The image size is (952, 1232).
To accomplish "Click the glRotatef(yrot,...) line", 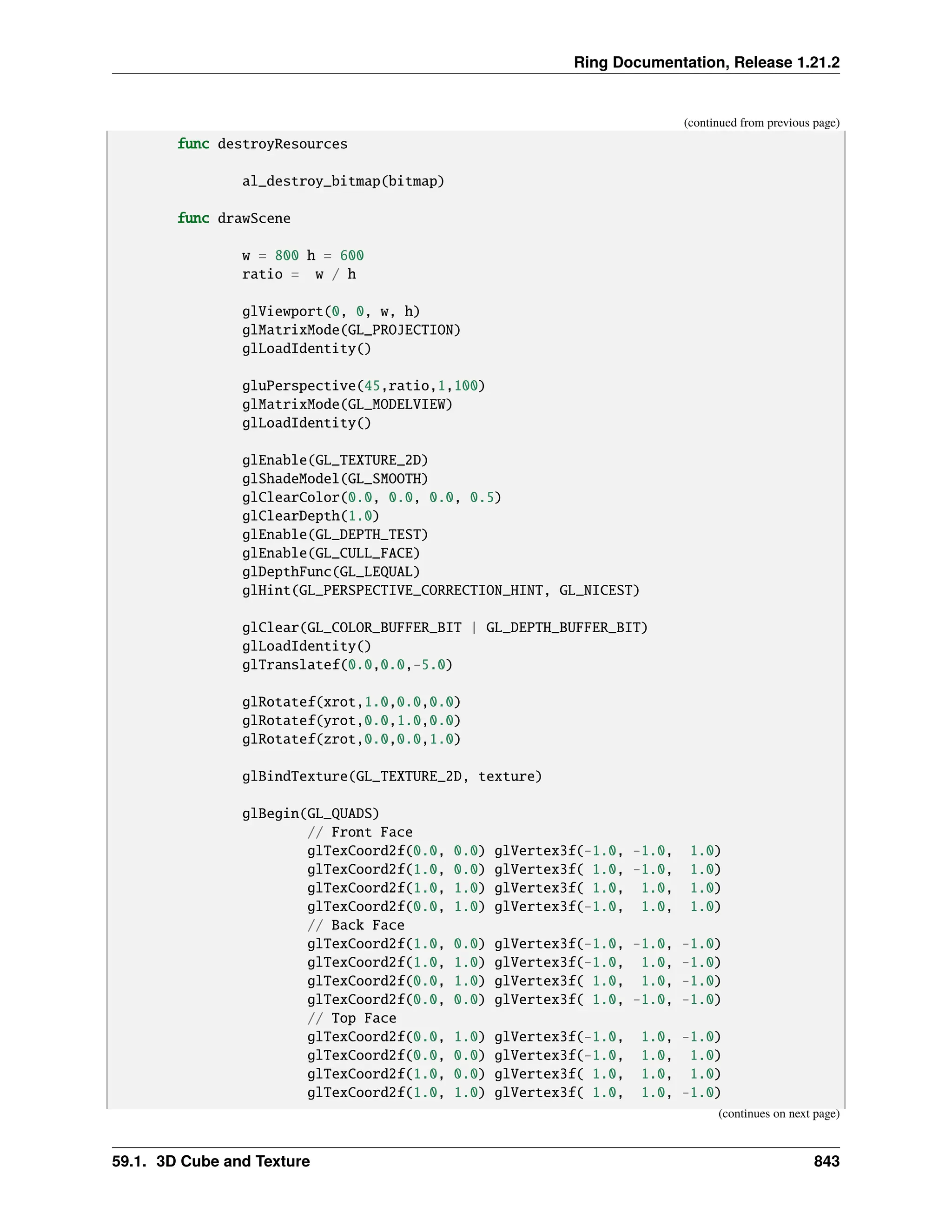I will click(351, 721).
